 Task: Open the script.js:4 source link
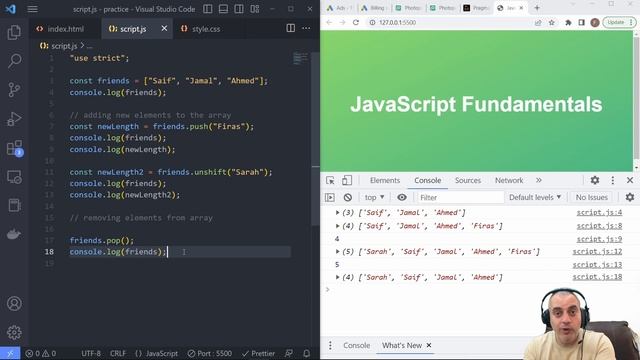click(599, 213)
